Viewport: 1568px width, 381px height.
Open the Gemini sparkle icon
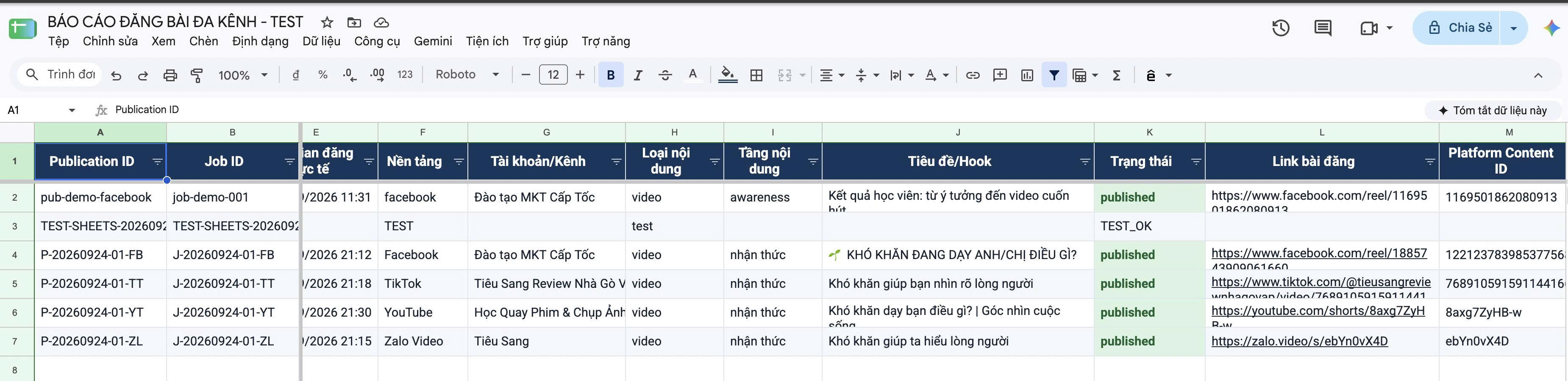1551,28
